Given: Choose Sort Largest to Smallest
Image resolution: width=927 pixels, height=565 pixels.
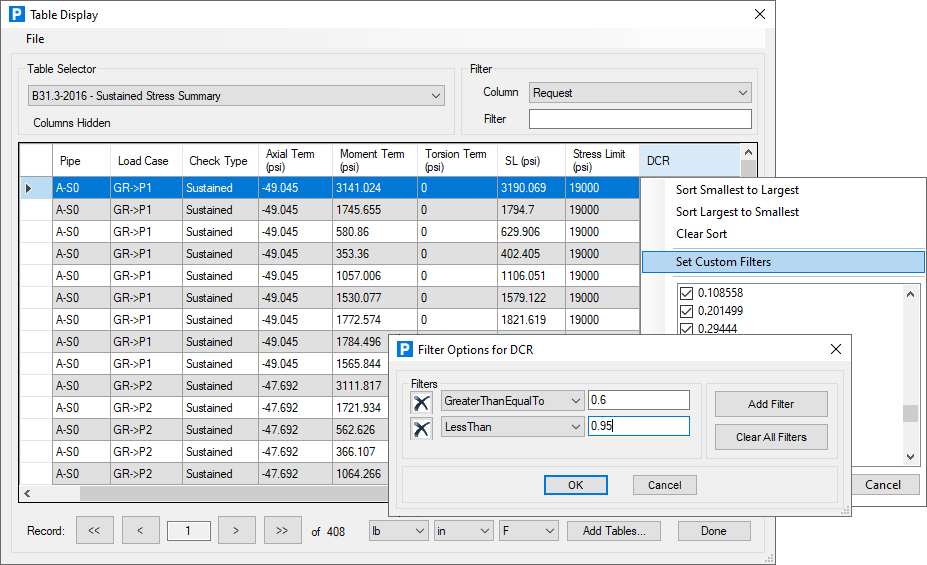Looking at the screenshot, I should click(737, 212).
